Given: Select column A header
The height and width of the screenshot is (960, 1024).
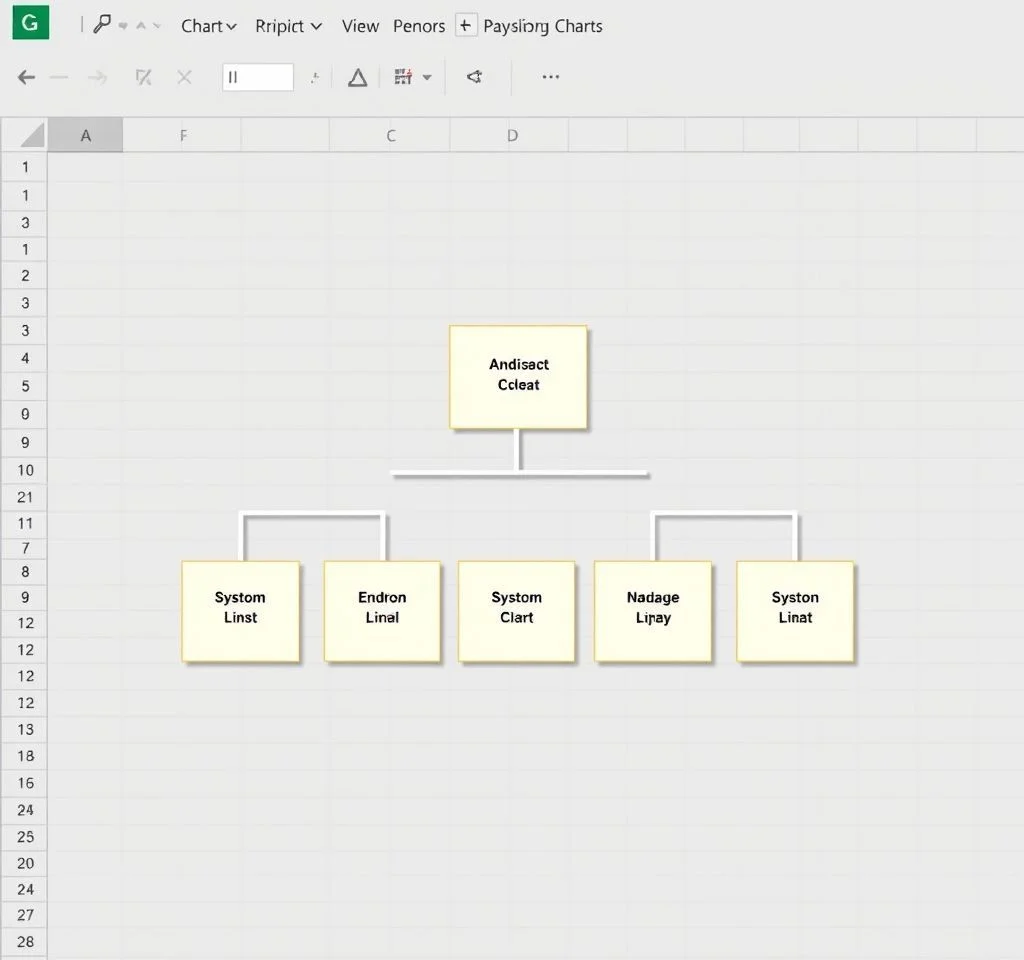Looking at the screenshot, I should (x=86, y=135).
